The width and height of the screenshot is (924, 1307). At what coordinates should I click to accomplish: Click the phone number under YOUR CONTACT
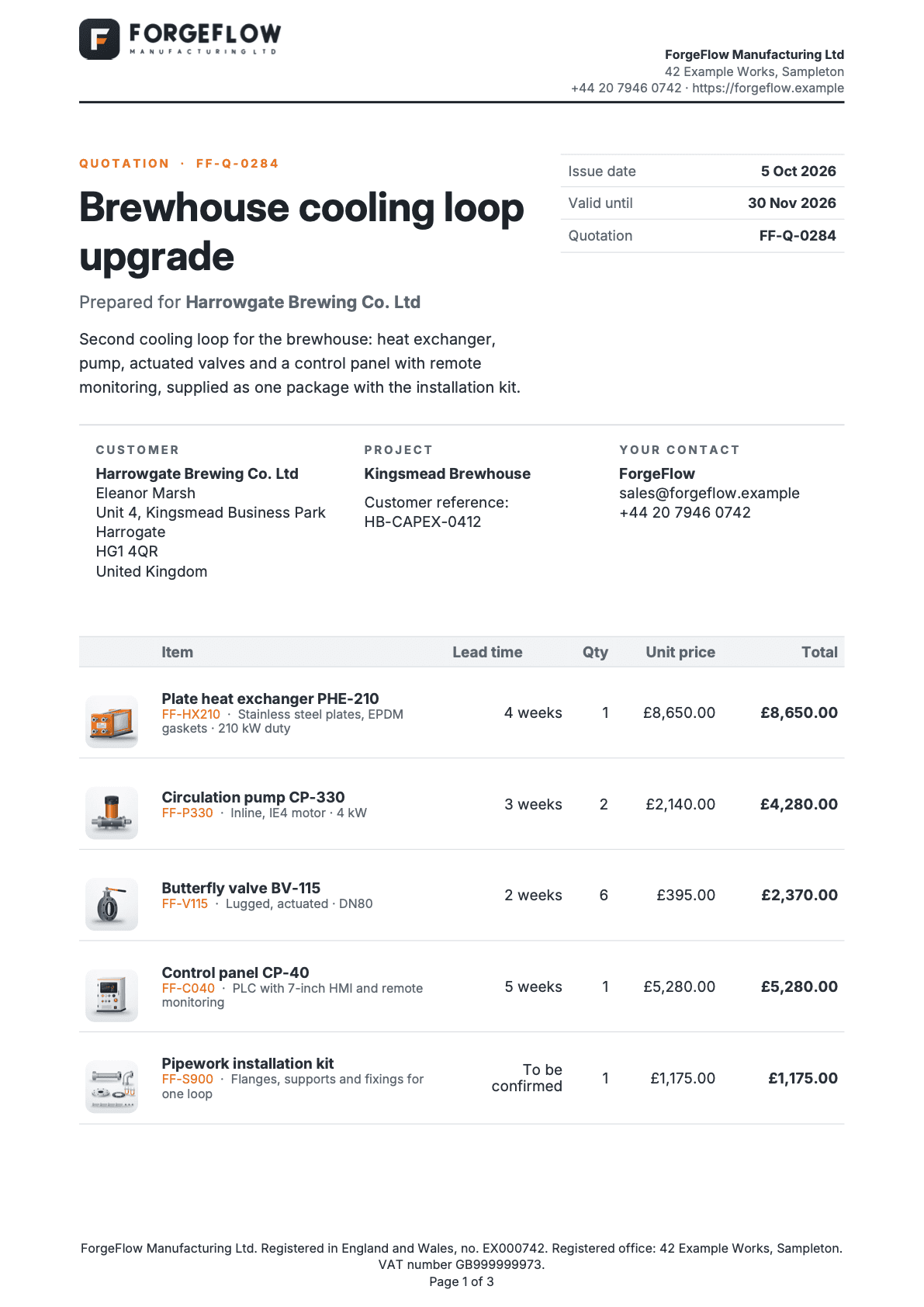685,512
